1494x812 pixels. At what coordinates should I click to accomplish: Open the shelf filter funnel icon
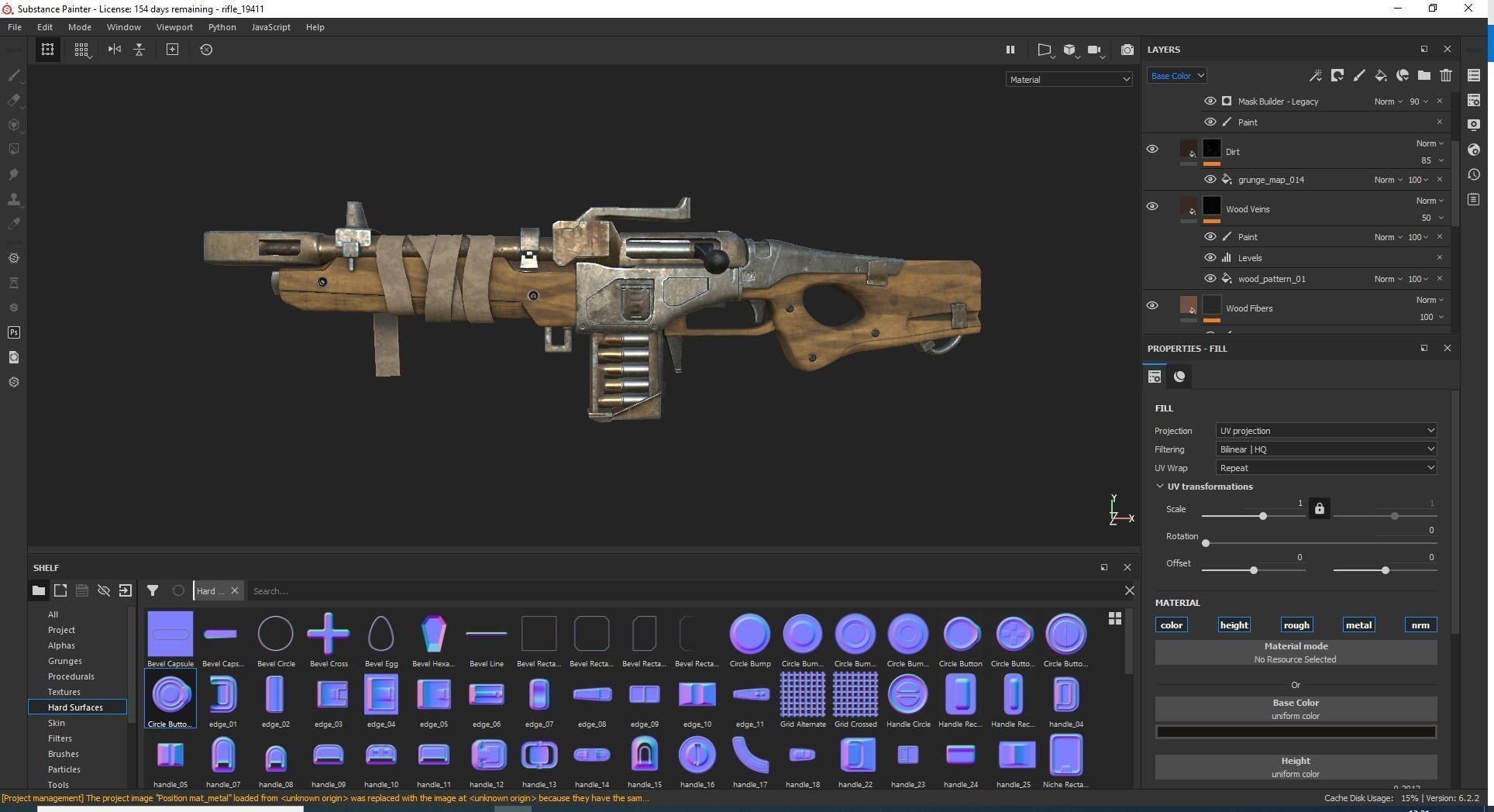[x=153, y=590]
